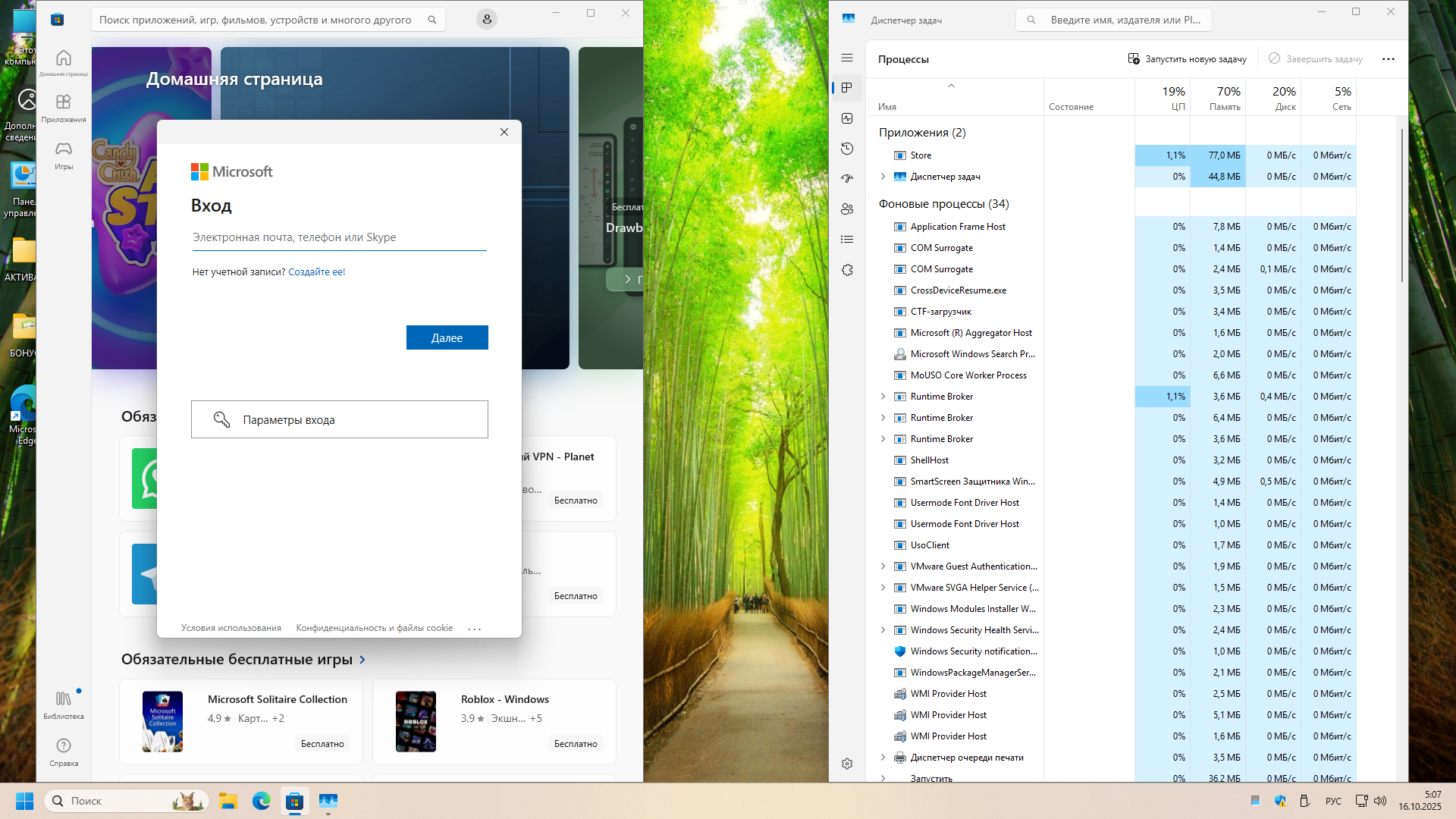The width and height of the screenshot is (1456, 819).
Task: Open Microsoft Edge from the taskbar
Action: pyautogui.click(x=262, y=801)
